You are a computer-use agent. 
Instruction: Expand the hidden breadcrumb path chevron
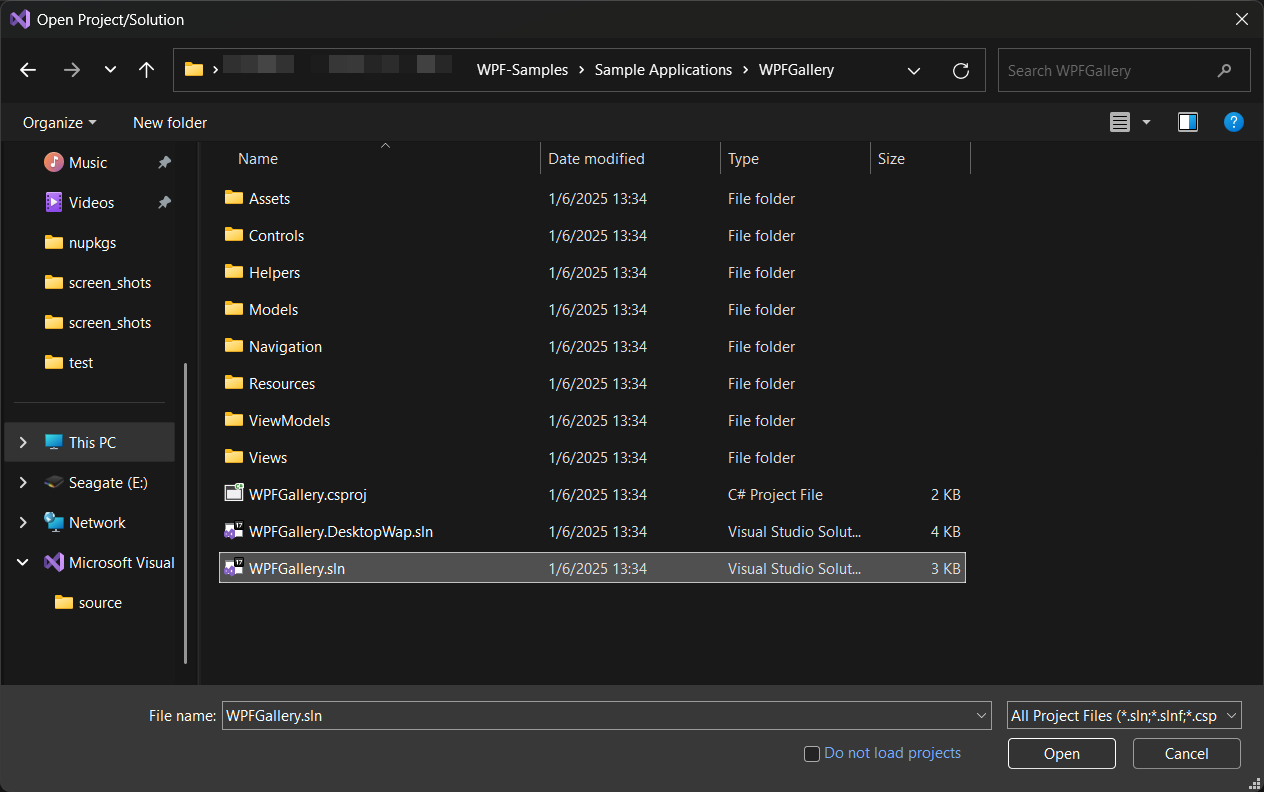[215, 70]
